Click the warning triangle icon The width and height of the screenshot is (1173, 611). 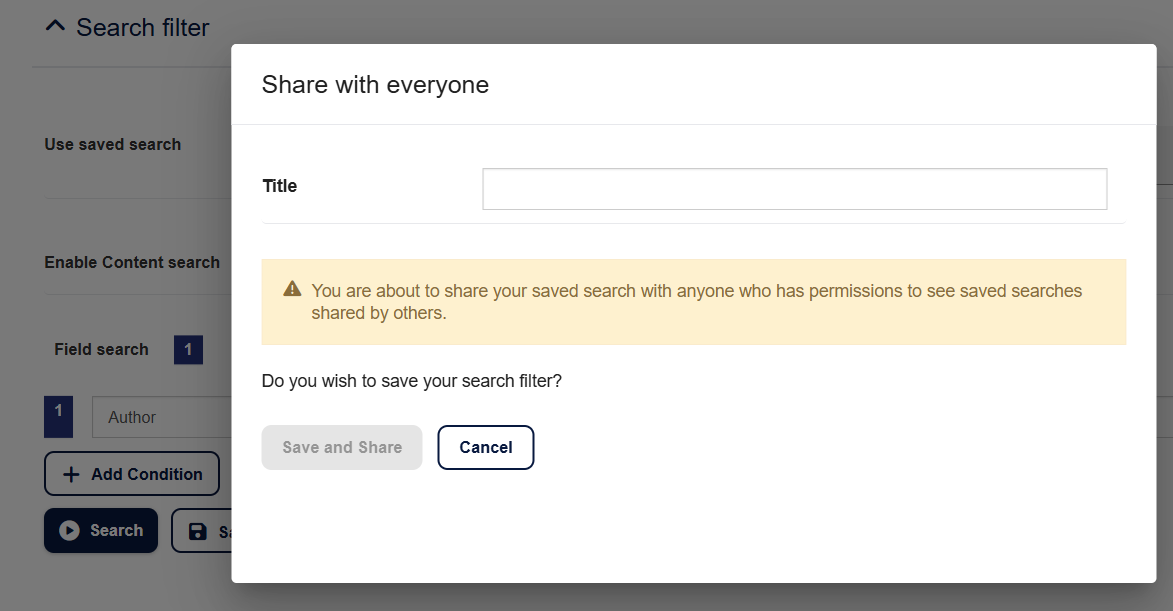pos(292,289)
